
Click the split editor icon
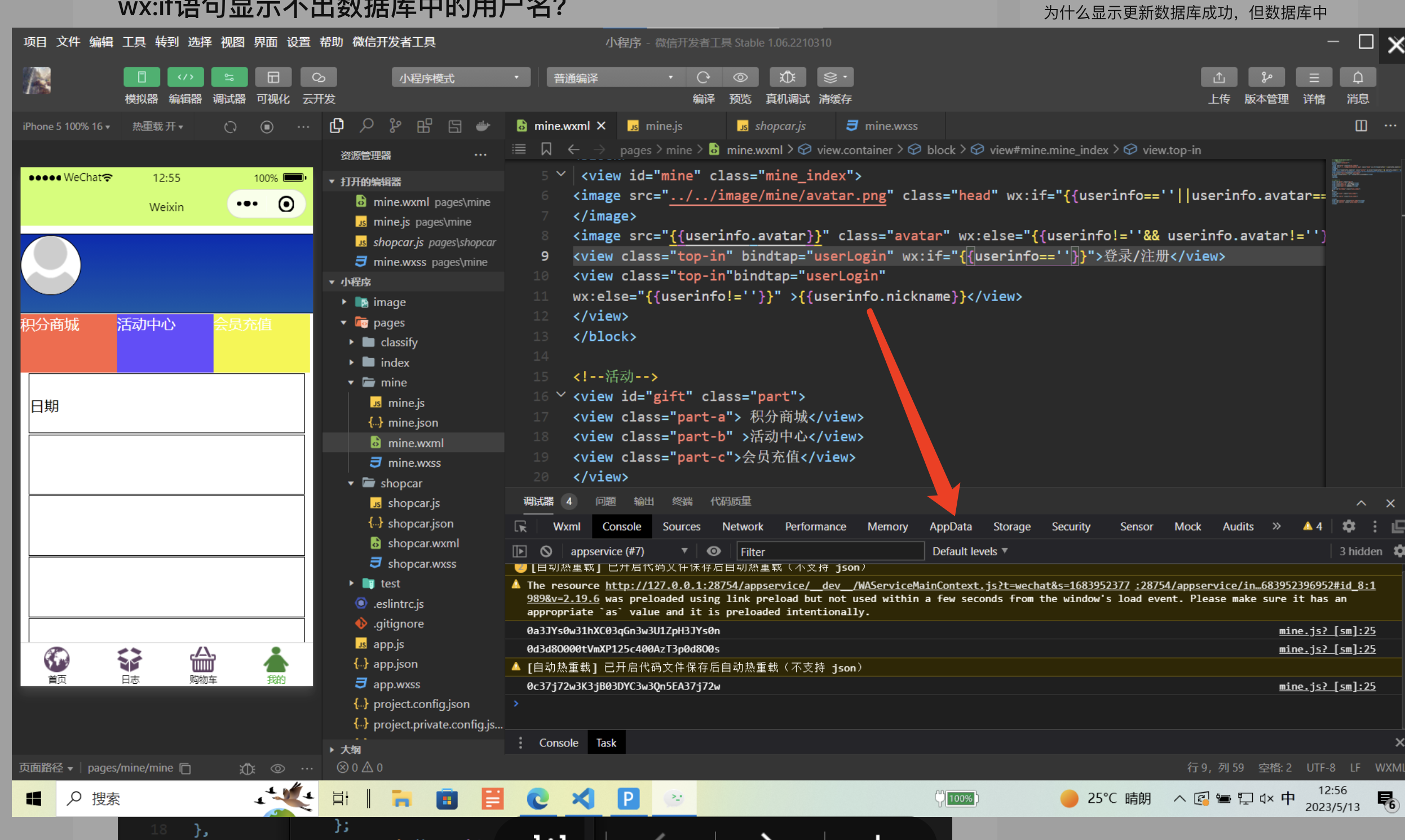(x=1361, y=126)
